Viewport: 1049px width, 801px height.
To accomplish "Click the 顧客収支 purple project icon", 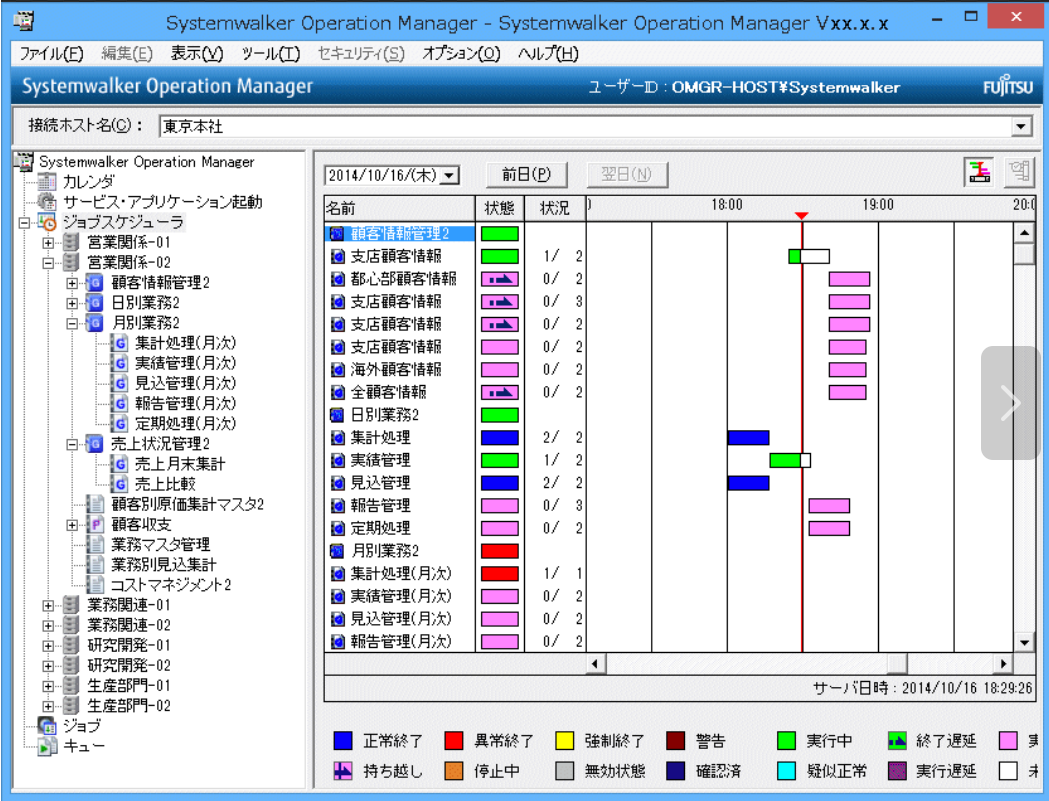I will coord(95,525).
